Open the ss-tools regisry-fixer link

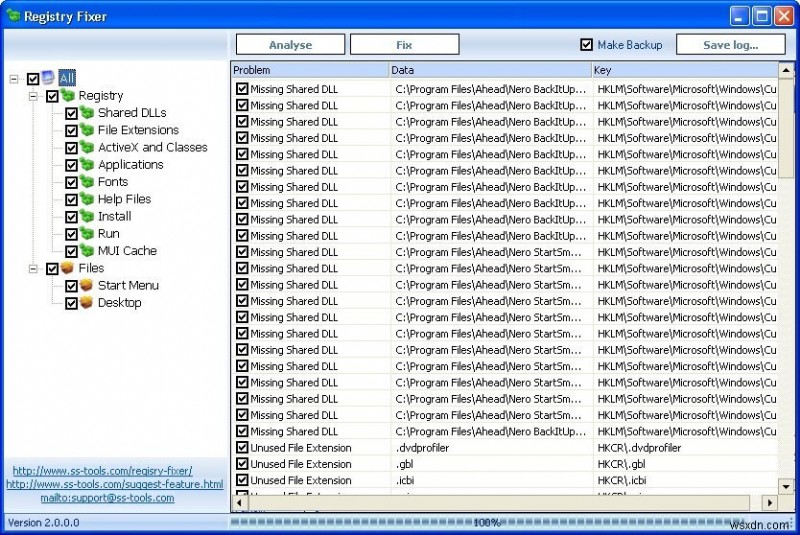tap(103, 470)
